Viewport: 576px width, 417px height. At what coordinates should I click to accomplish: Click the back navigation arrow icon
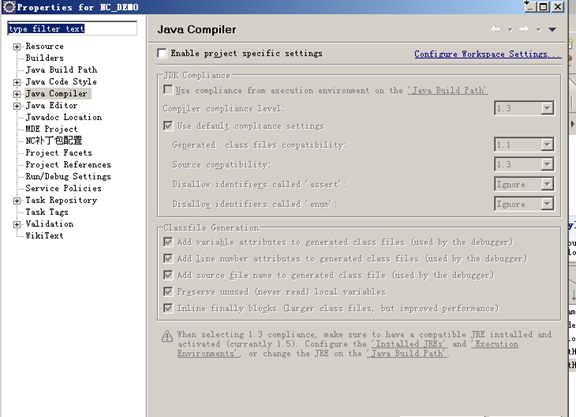coord(496,29)
